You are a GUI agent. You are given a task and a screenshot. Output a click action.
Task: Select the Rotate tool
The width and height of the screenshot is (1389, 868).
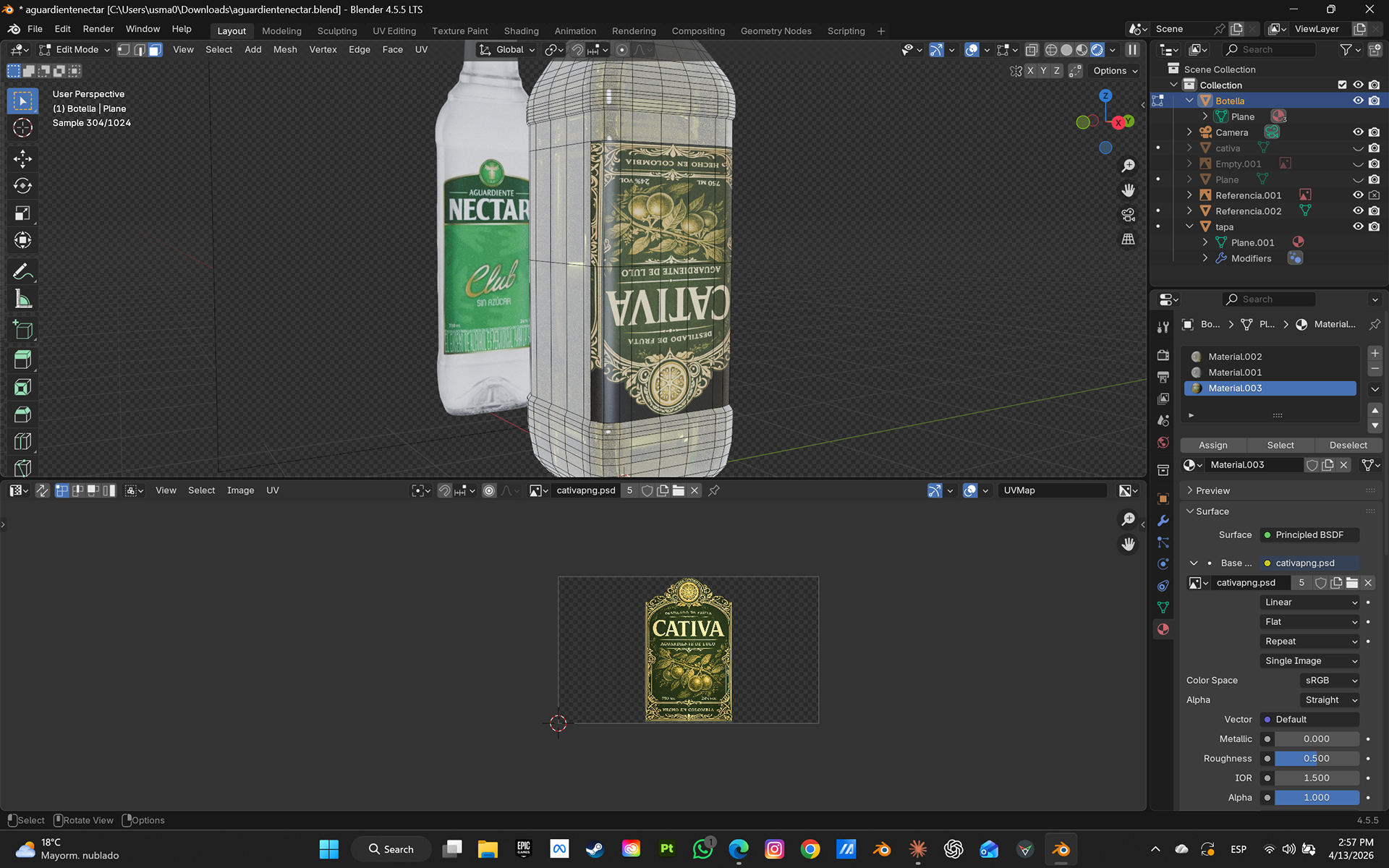coord(22,186)
